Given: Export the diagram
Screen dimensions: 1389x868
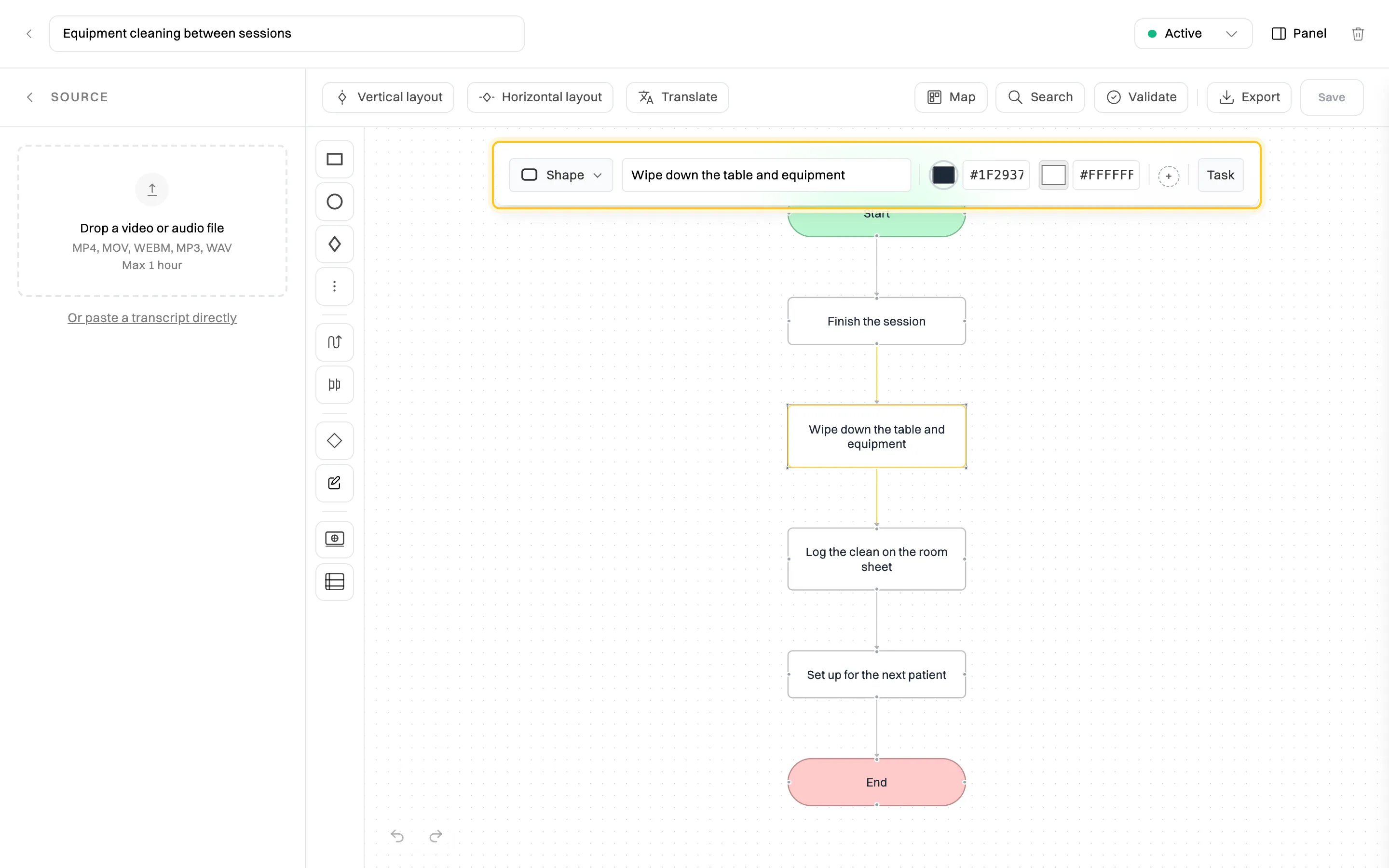Looking at the screenshot, I should point(1249,97).
